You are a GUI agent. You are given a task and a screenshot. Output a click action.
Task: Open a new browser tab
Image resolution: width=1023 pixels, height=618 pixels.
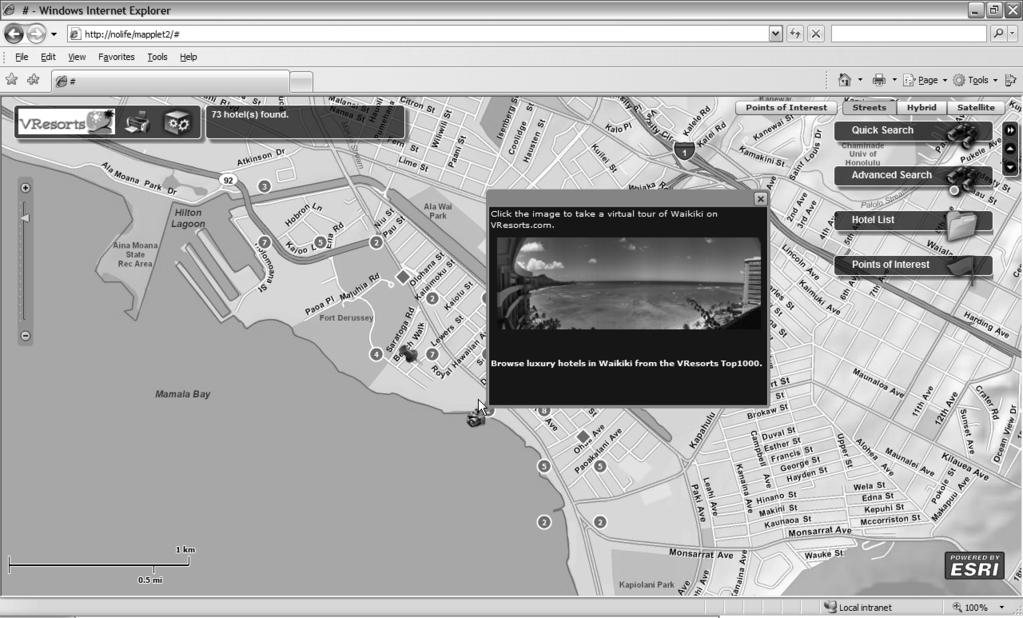point(301,82)
